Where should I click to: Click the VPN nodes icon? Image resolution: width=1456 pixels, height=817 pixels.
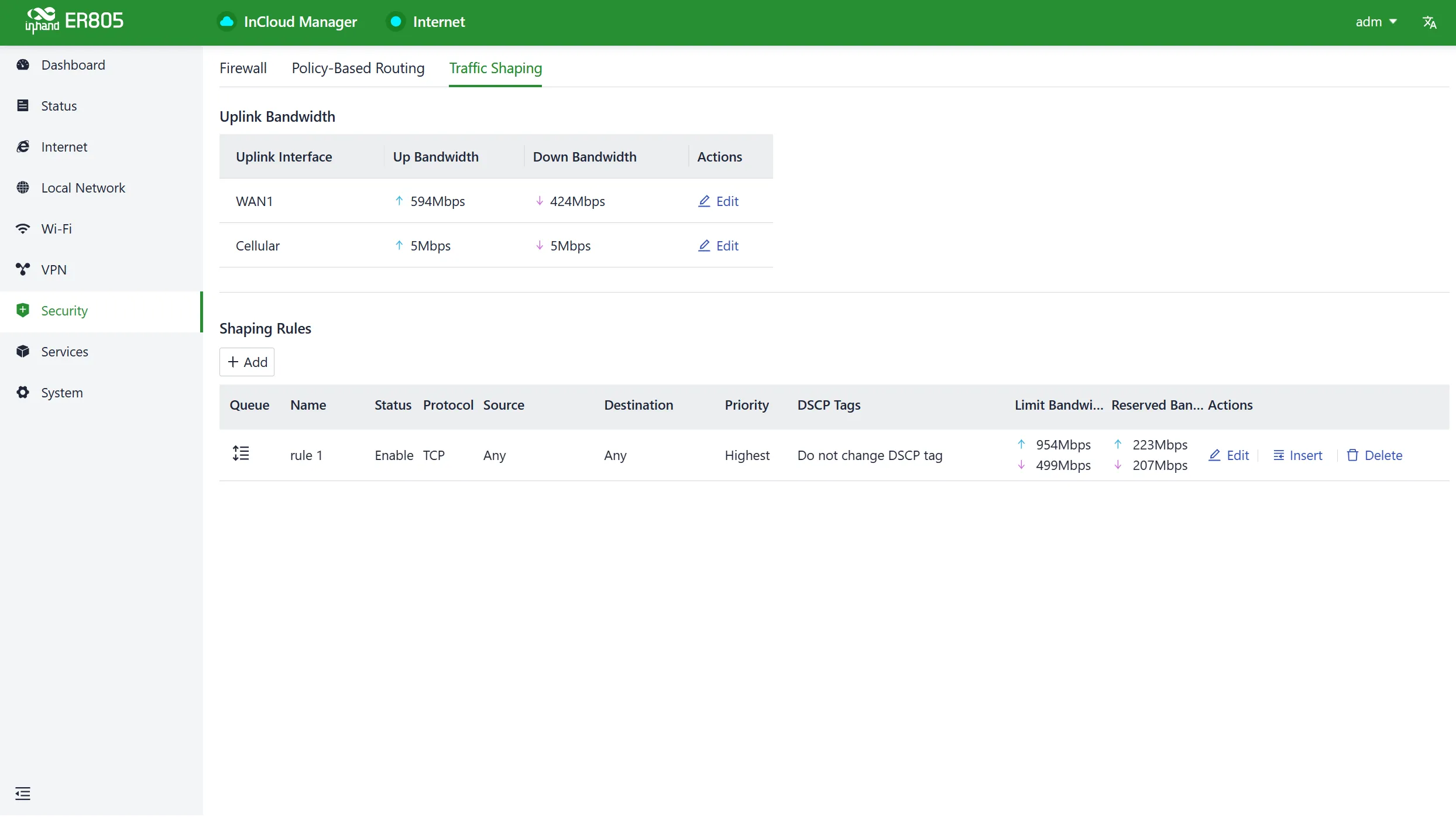[23, 270]
